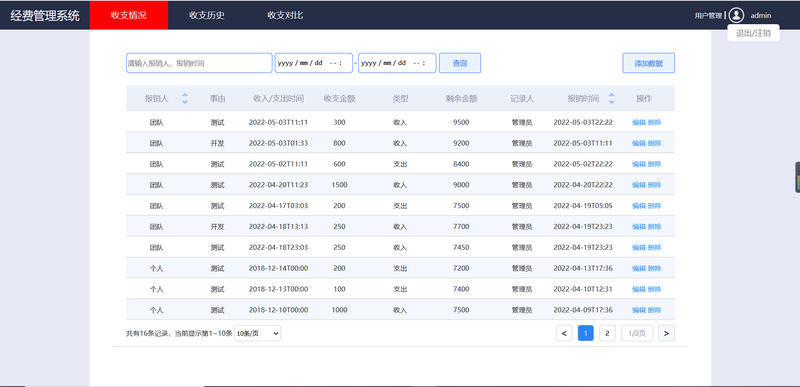Viewport: 800px width, 387px height.
Task: Select 退出/注销 option
Action: 753,33
